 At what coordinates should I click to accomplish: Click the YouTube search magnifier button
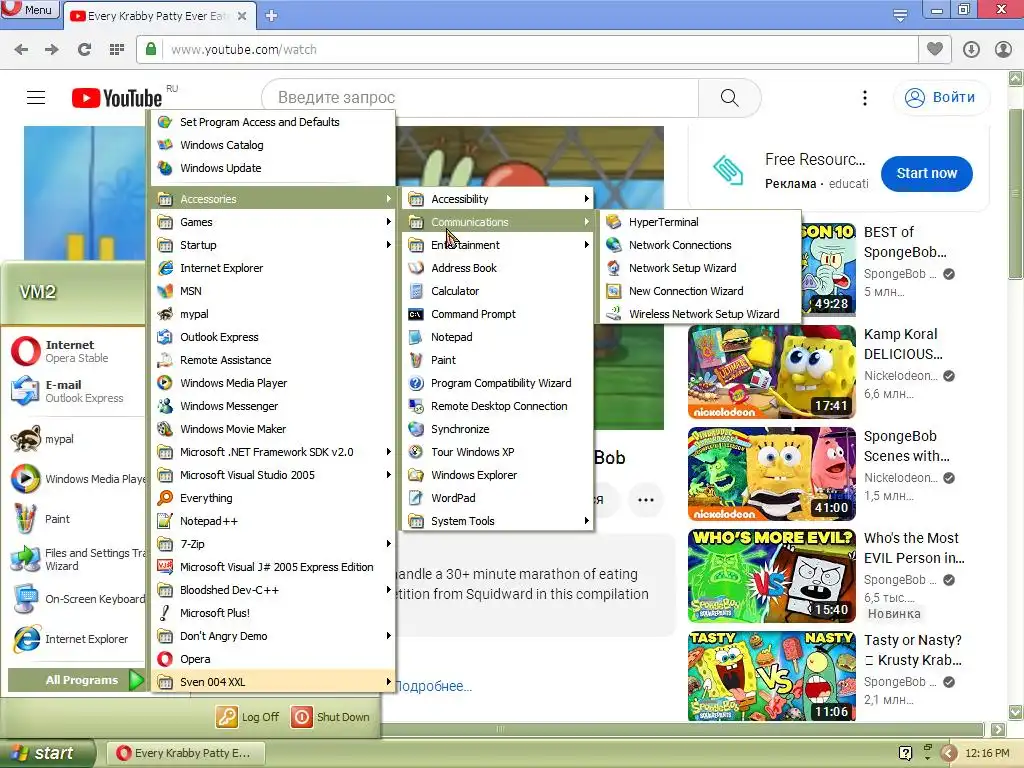click(729, 97)
